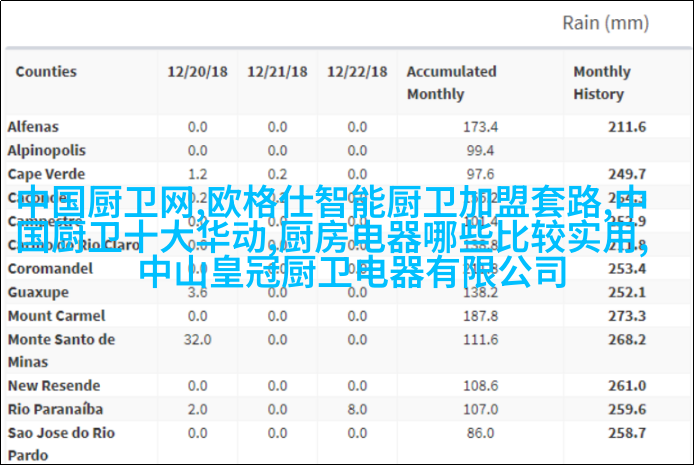This screenshot has width=695, height=466.
Task: Click the 108.6 value for New Resende
Action: [480, 386]
